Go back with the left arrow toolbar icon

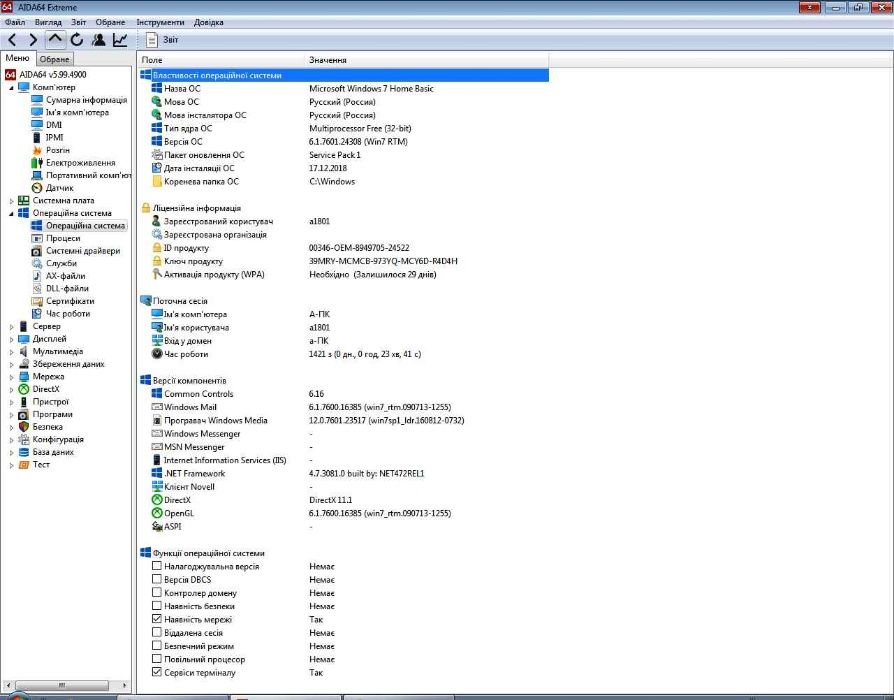coord(12,40)
